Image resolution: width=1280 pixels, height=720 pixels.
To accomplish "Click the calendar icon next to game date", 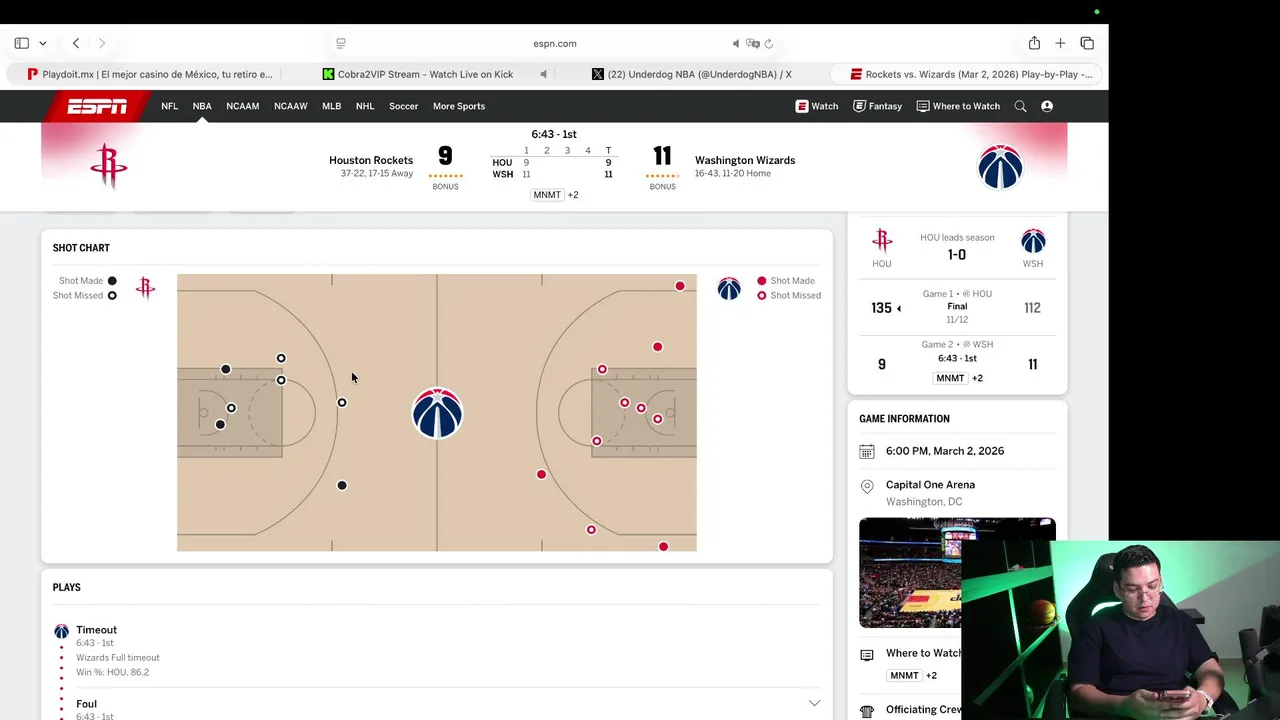I will pyautogui.click(x=867, y=452).
